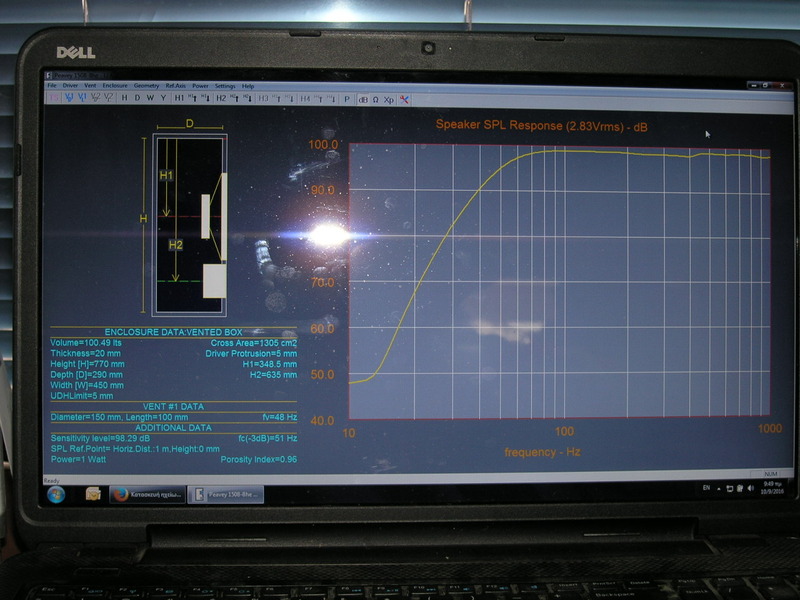This screenshot has width=800, height=600.
Task: Click the 'Speaker SPL Response' graph title
Action: pos(542,126)
